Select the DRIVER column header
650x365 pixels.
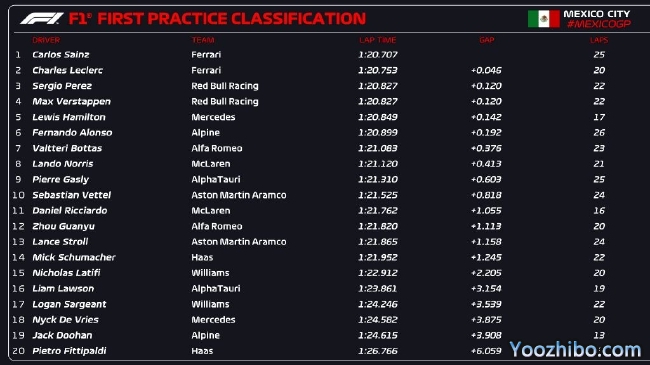(46, 40)
